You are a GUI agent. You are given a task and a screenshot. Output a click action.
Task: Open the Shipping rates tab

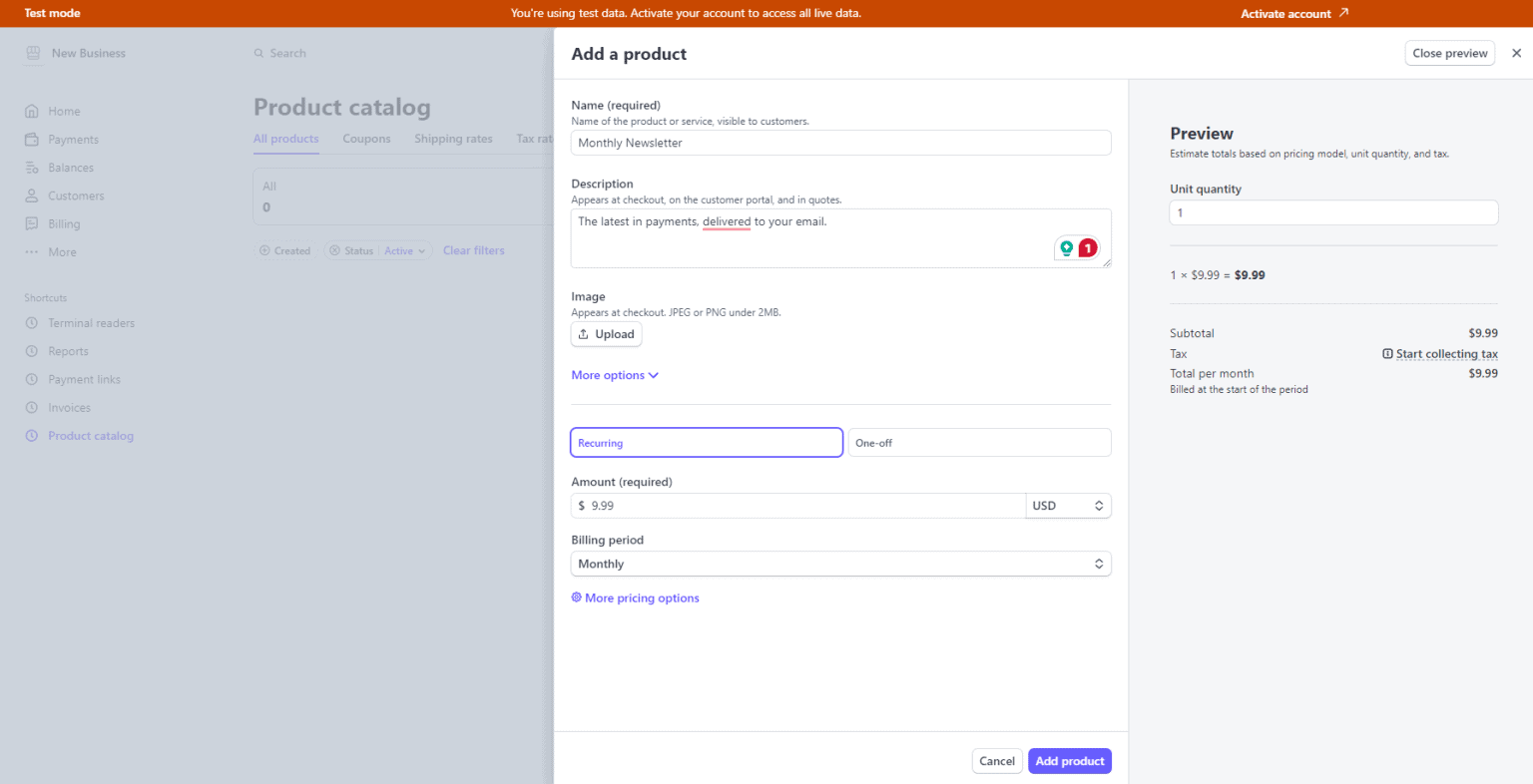coord(453,139)
